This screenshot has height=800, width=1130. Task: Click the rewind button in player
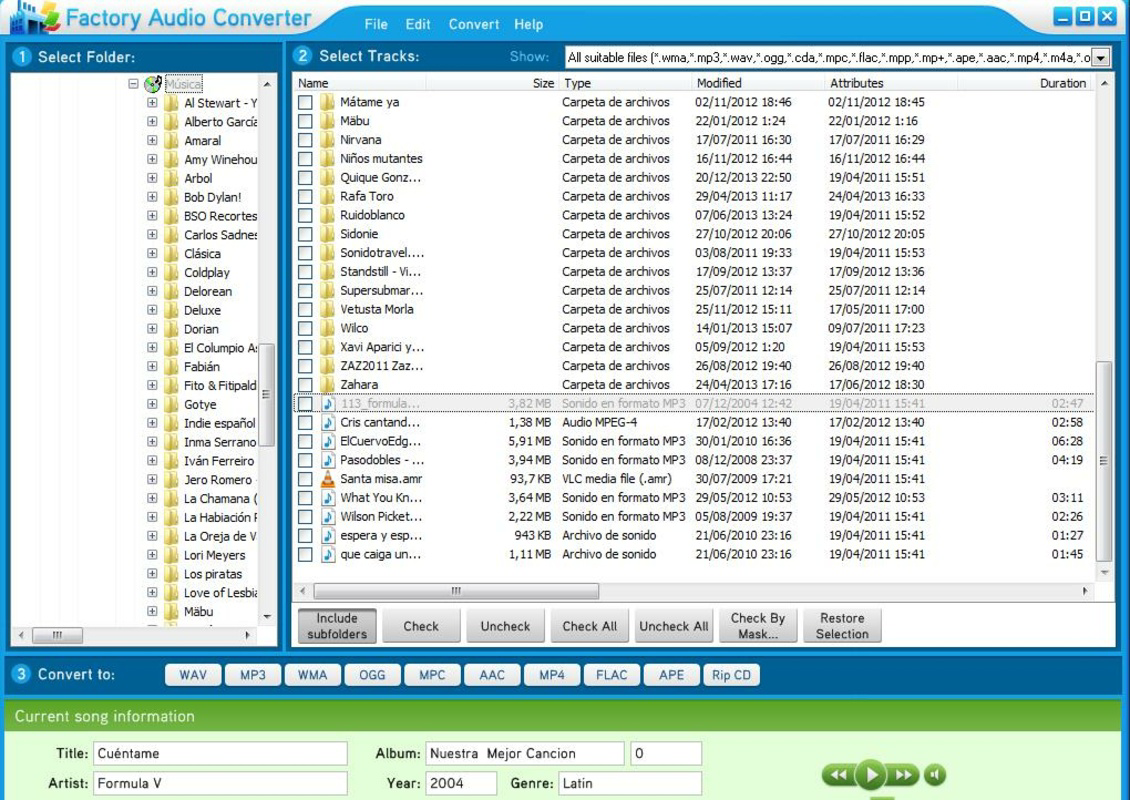point(838,775)
